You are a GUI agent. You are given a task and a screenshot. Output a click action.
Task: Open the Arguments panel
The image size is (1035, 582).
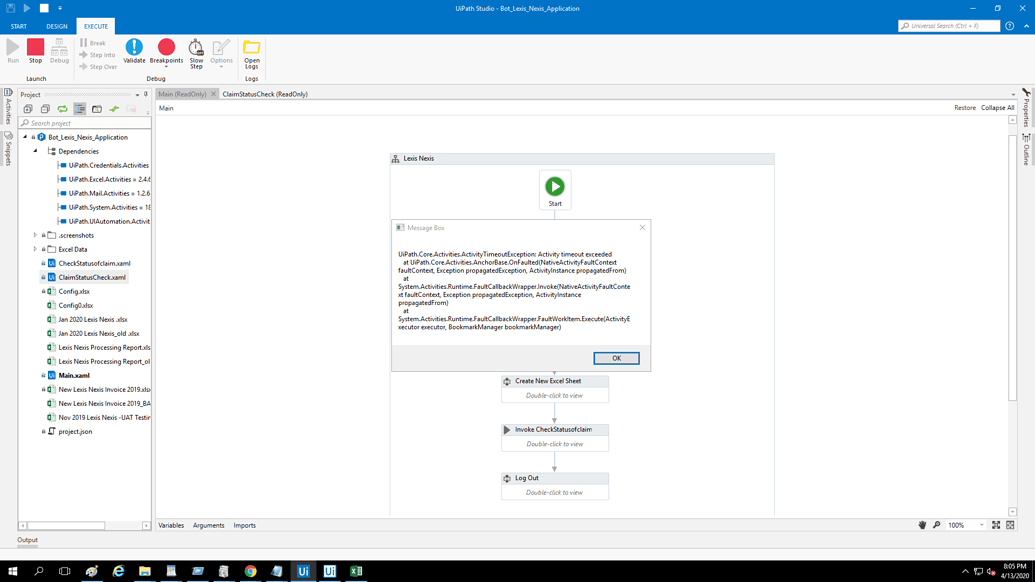pos(209,525)
